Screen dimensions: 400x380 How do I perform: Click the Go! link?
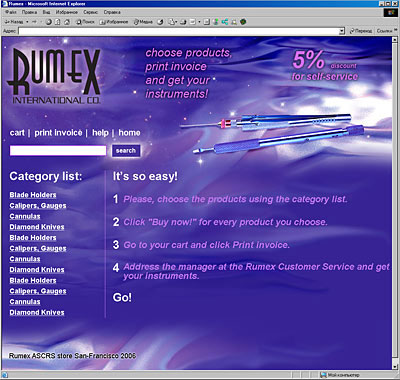coord(122,297)
